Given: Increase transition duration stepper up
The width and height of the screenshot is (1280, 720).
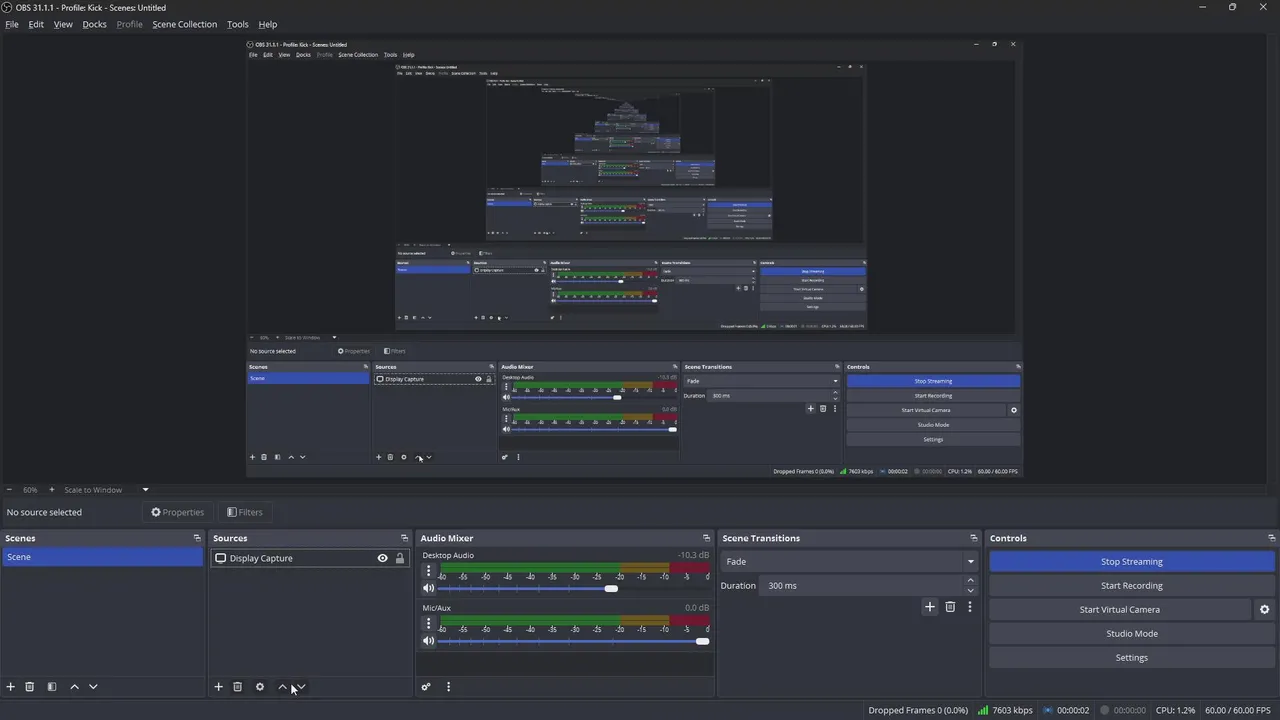Looking at the screenshot, I should pyautogui.click(x=970, y=581).
